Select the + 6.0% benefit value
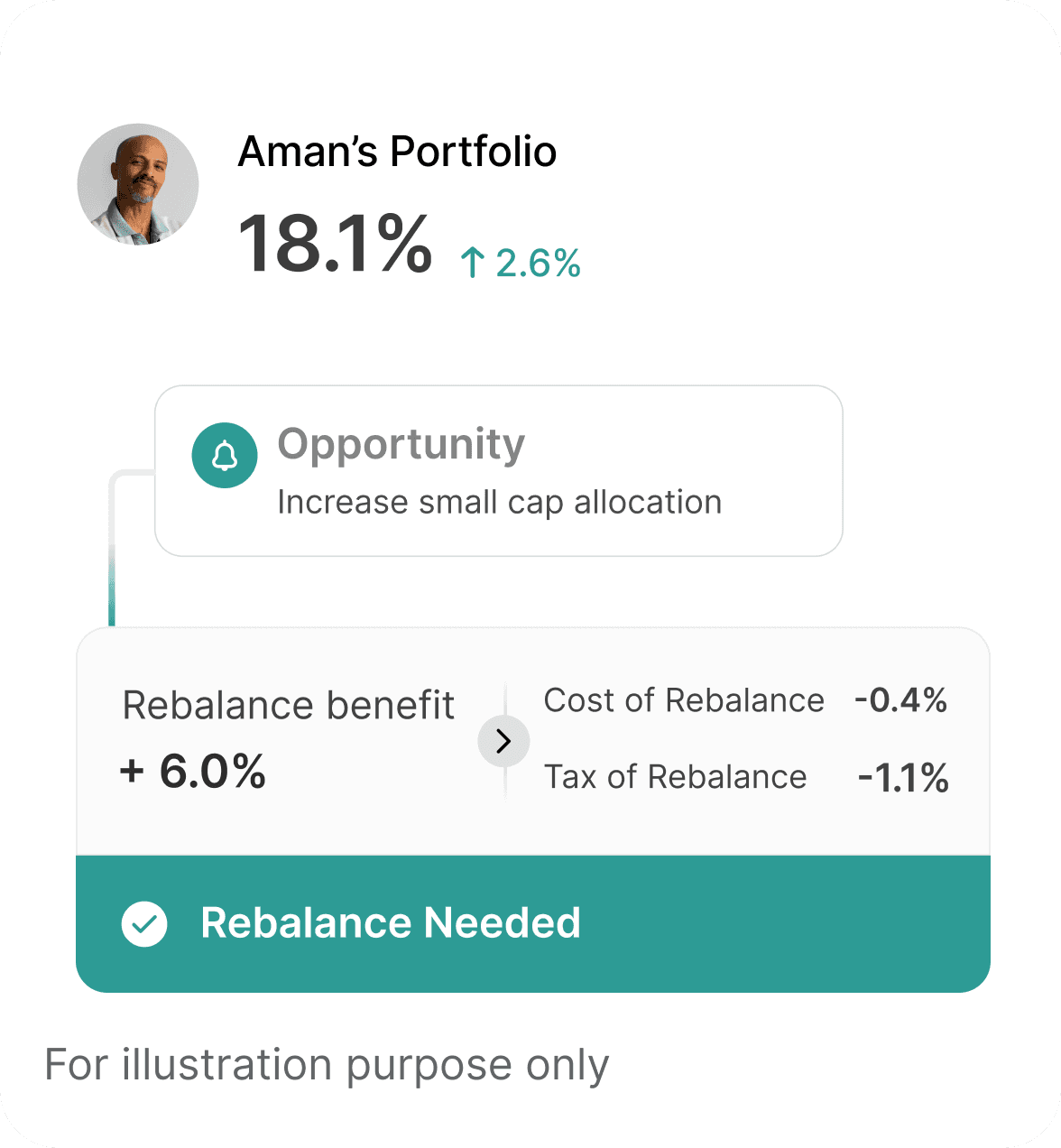This screenshot has height=1148, width=1061. click(193, 772)
